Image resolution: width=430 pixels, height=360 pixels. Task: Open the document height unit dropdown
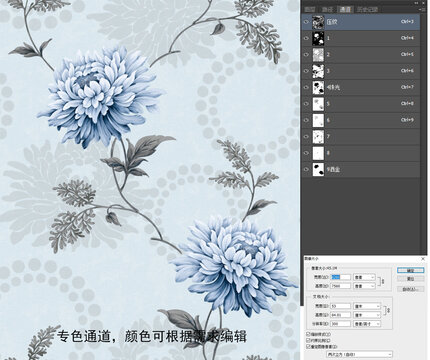(367, 315)
